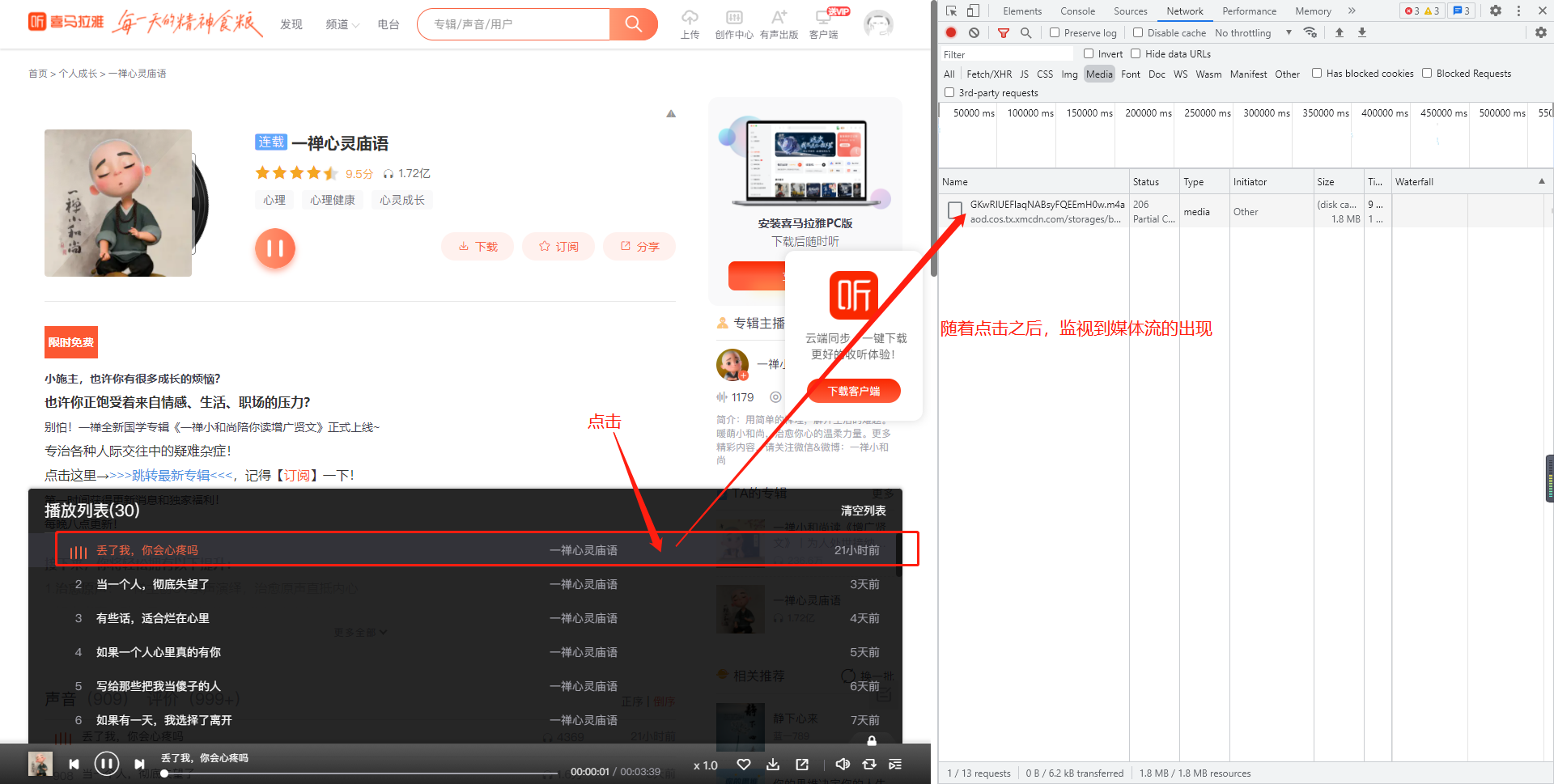Toggle the Waterfall column sort arrow
This screenshot has width=1554, height=784.
(x=1542, y=181)
